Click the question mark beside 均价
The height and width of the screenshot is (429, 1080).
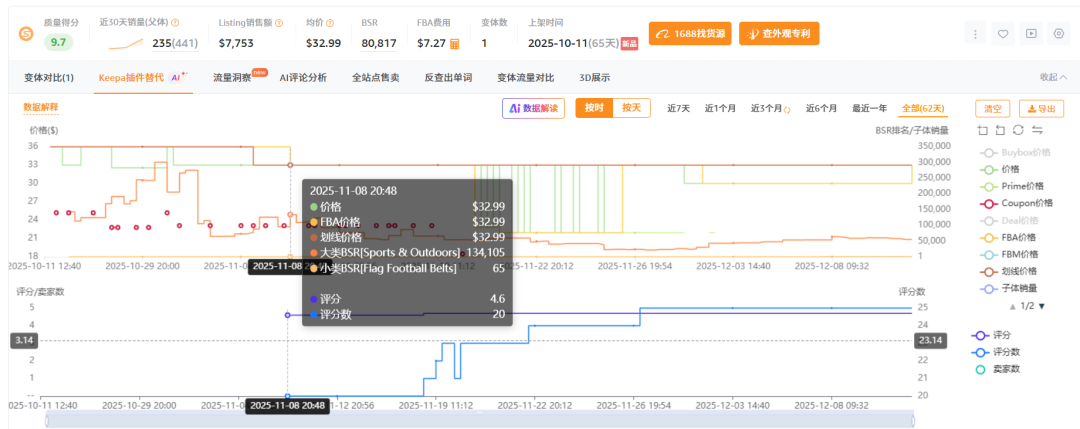330,23
